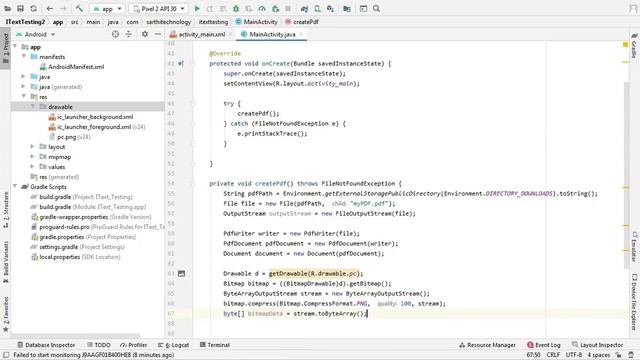Click the override gutter icon beside onCreate
Screen dimensions: 640x360
[181, 64]
